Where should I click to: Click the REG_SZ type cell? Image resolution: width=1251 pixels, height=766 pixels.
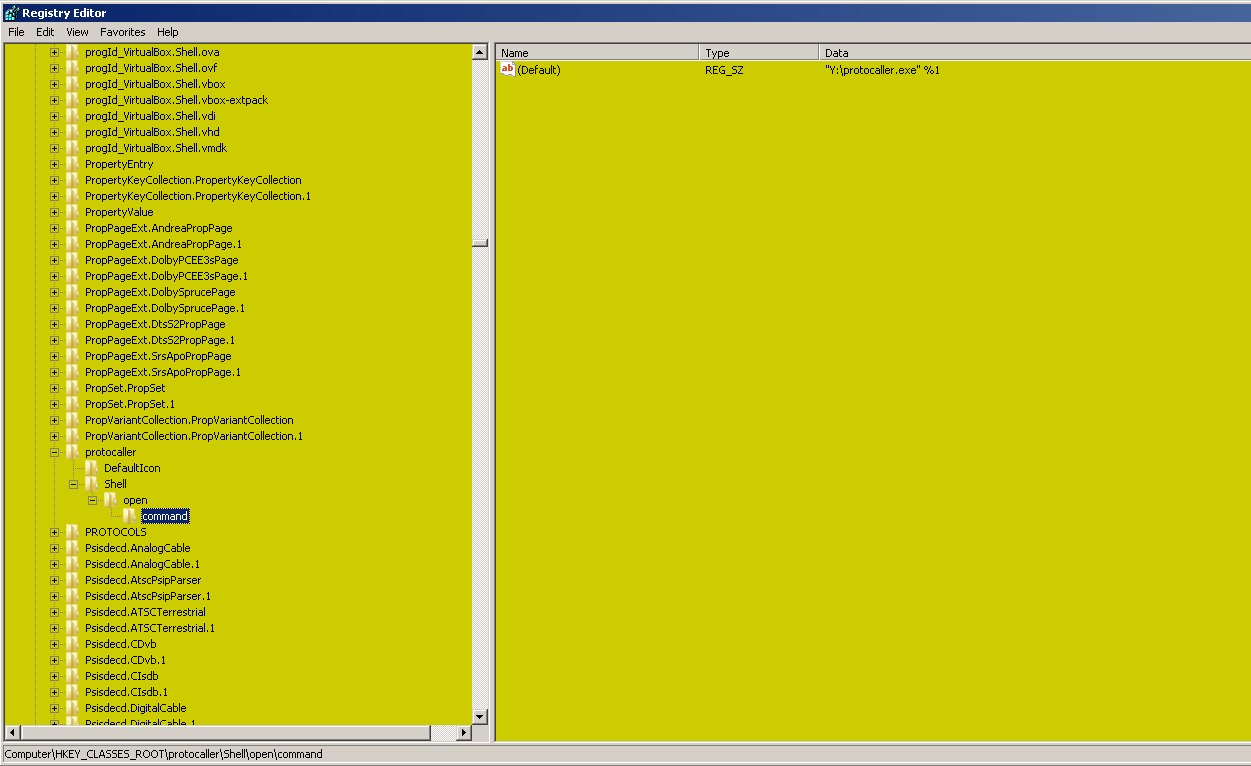pos(724,70)
